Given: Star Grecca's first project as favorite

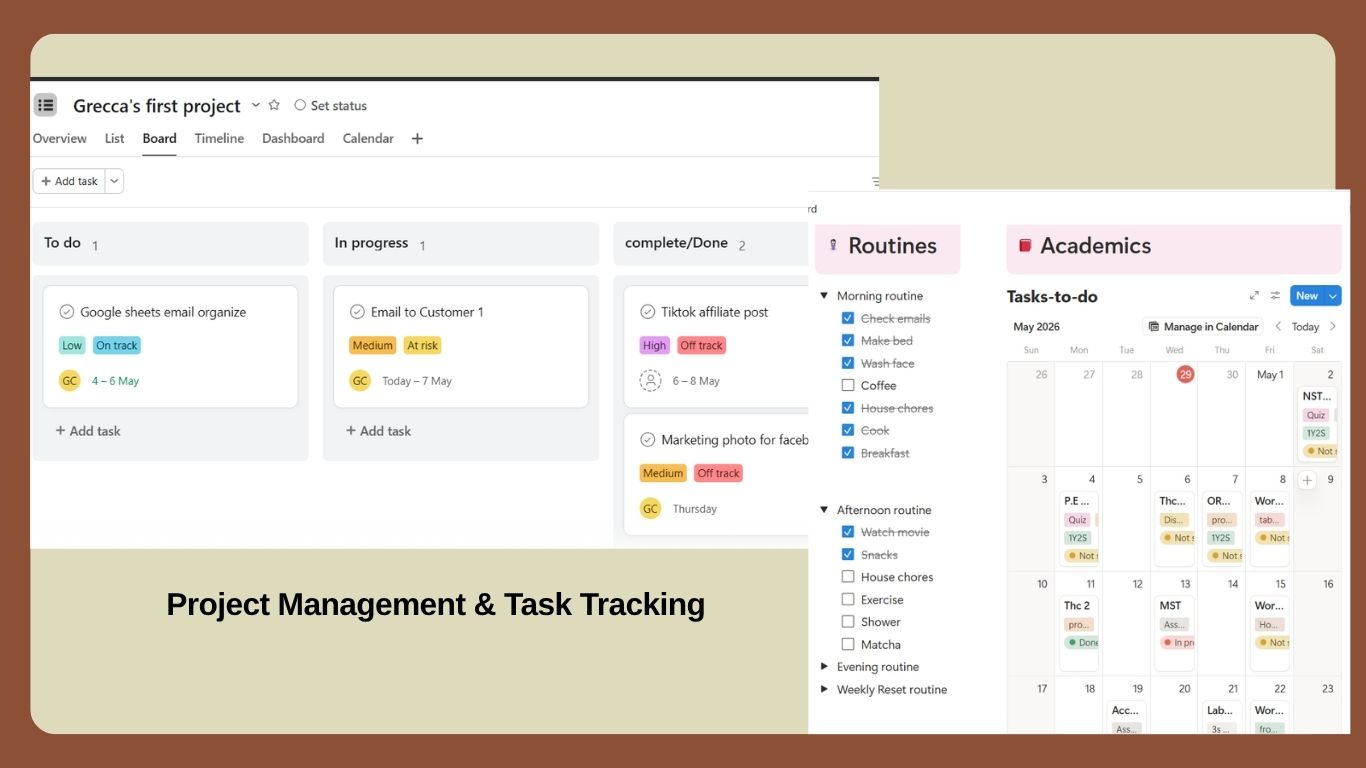Looking at the screenshot, I should point(274,105).
